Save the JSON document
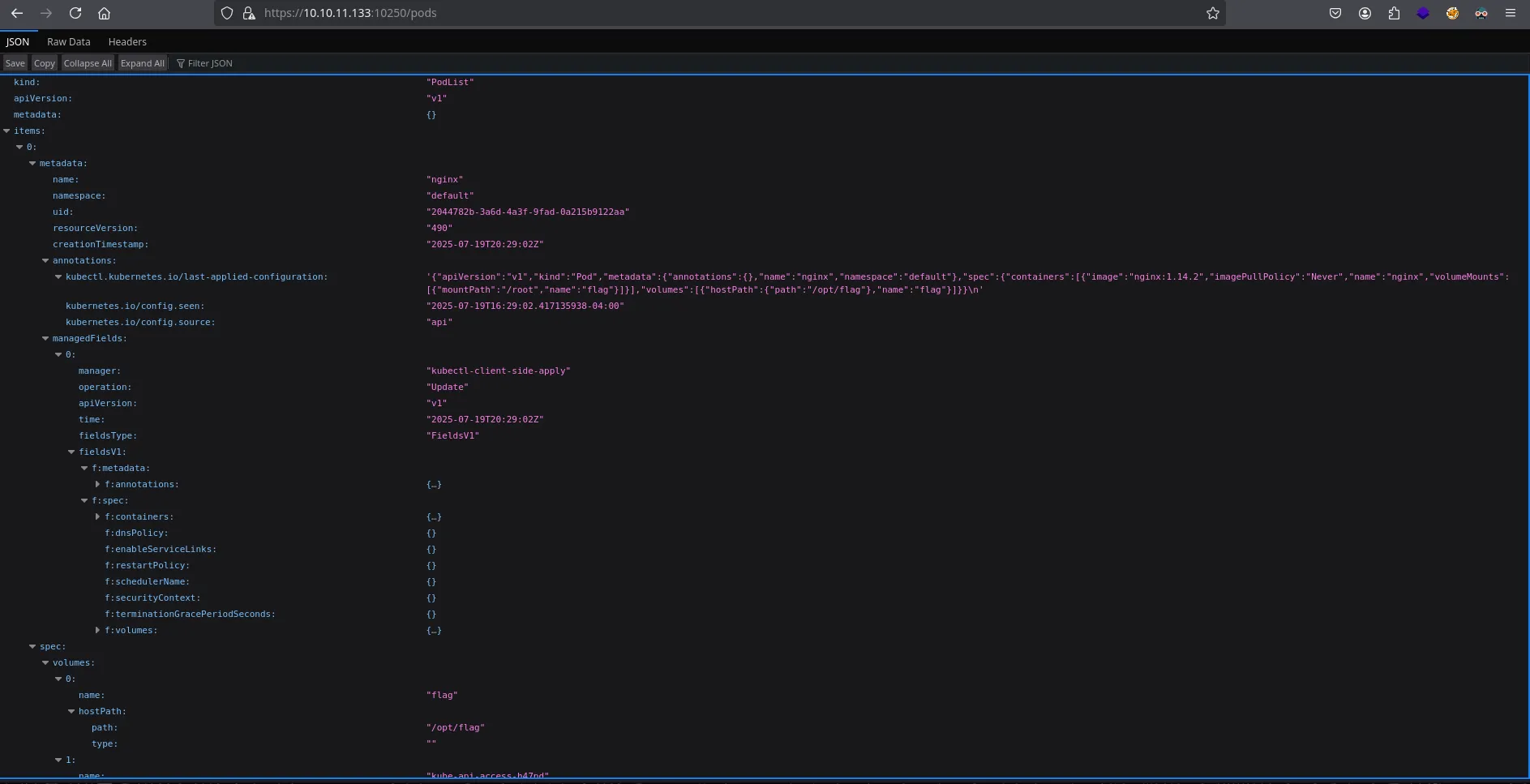 (15, 63)
